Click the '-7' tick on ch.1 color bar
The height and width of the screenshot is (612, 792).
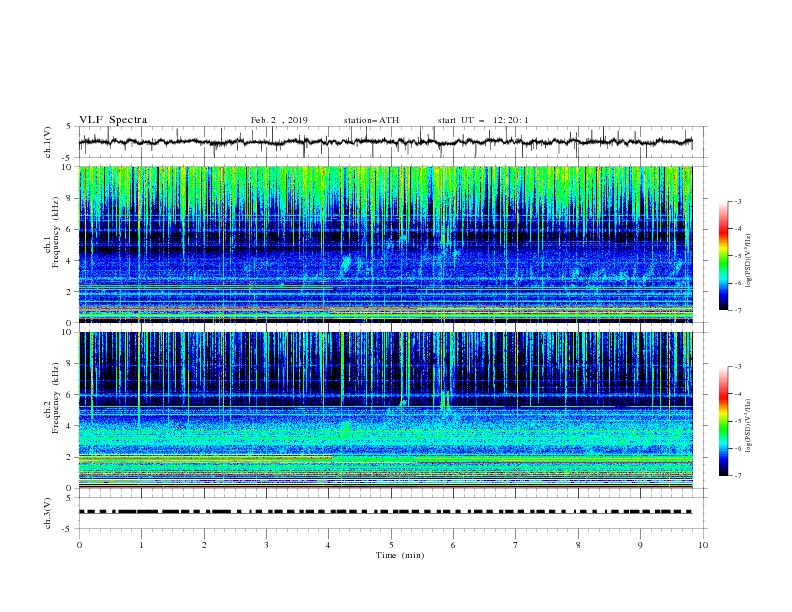(738, 310)
